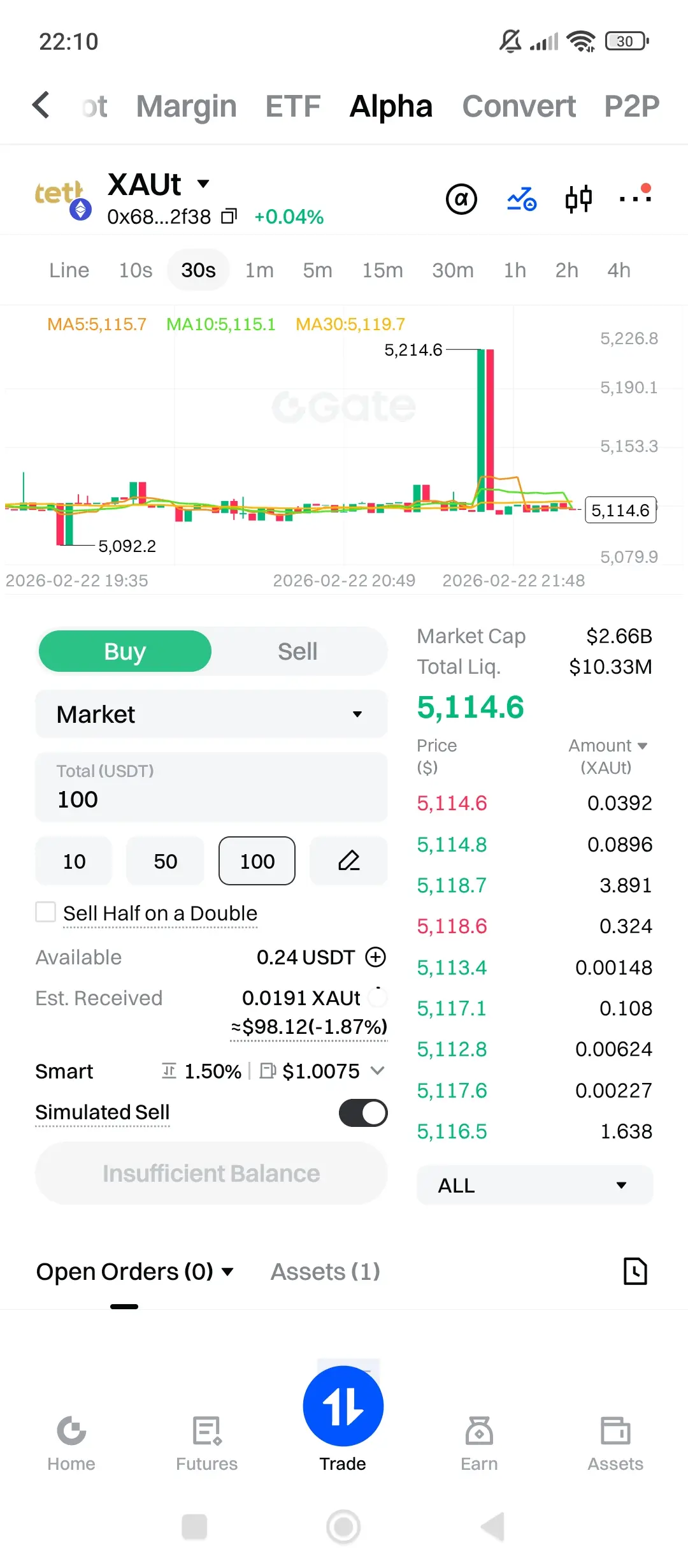
Task: Tap the Wi-Fi status icon
Action: pyautogui.click(x=581, y=41)
